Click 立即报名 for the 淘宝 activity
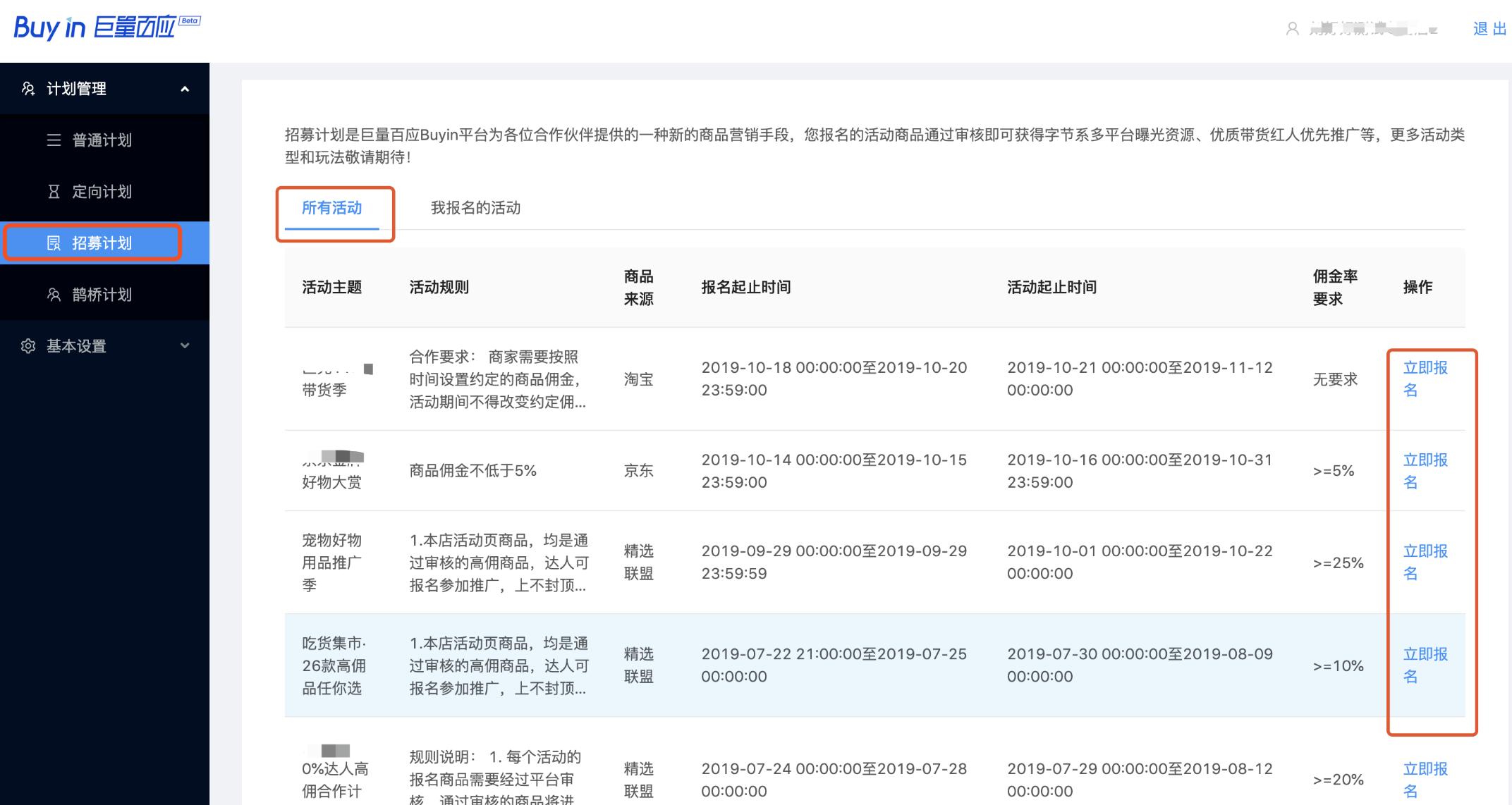The width and height of the screenshot is (1512, 805). (x=1425, y=379)
